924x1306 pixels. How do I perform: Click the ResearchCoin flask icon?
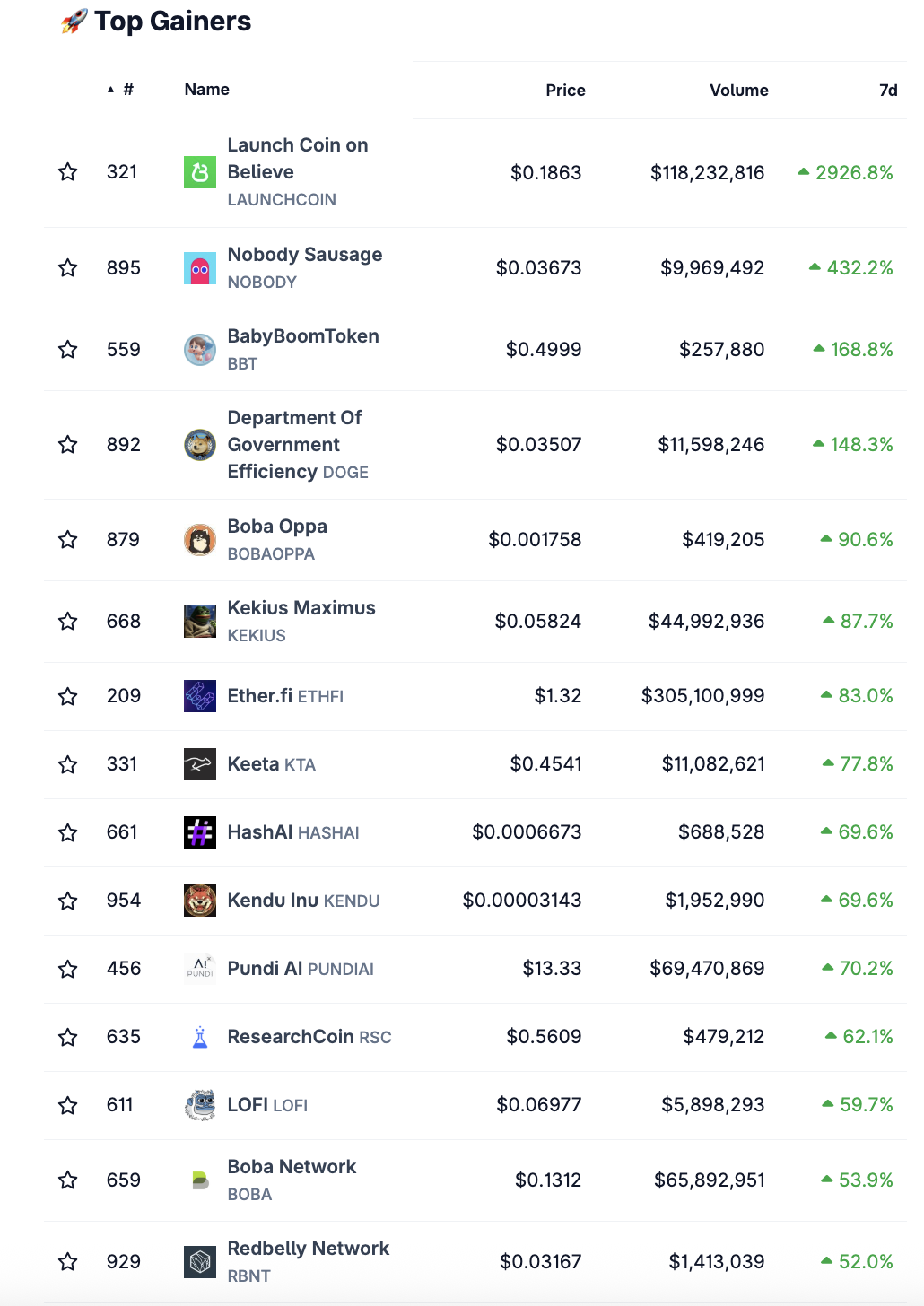tap(200, 1037)
